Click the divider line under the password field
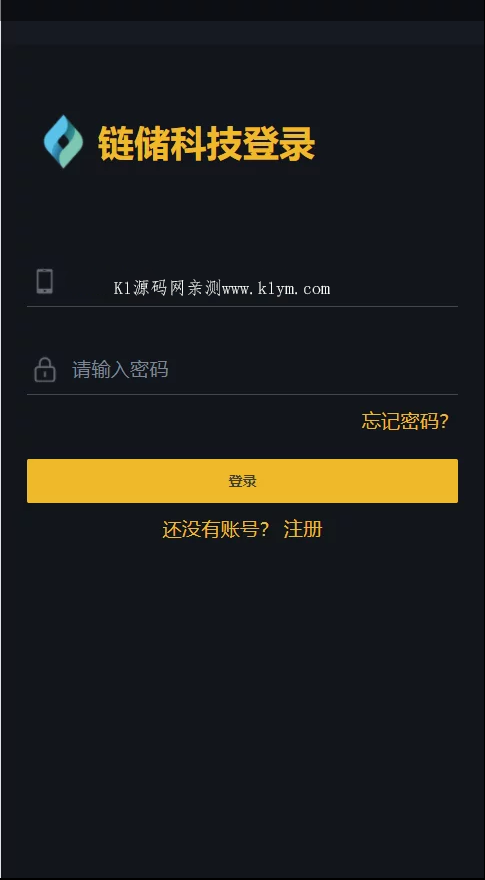 pos(242,395)
